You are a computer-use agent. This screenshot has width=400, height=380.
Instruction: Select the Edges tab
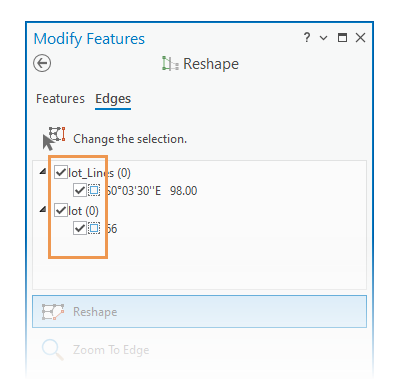(113, 99)
